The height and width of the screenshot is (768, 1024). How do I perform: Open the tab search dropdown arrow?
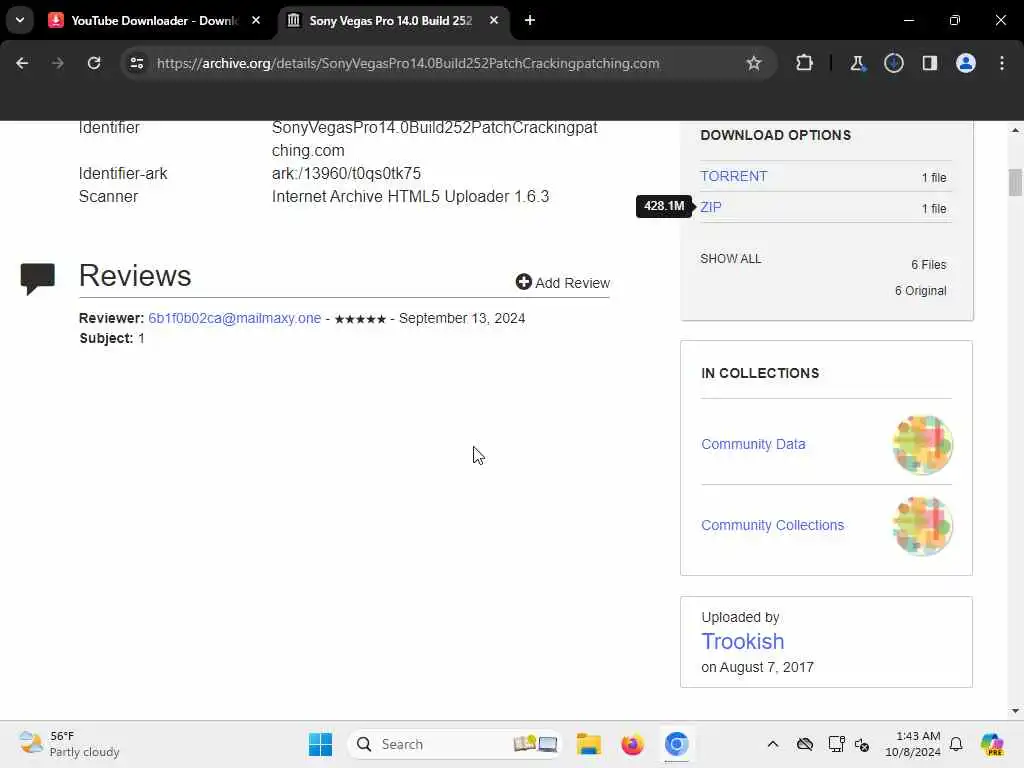[20, 20]
